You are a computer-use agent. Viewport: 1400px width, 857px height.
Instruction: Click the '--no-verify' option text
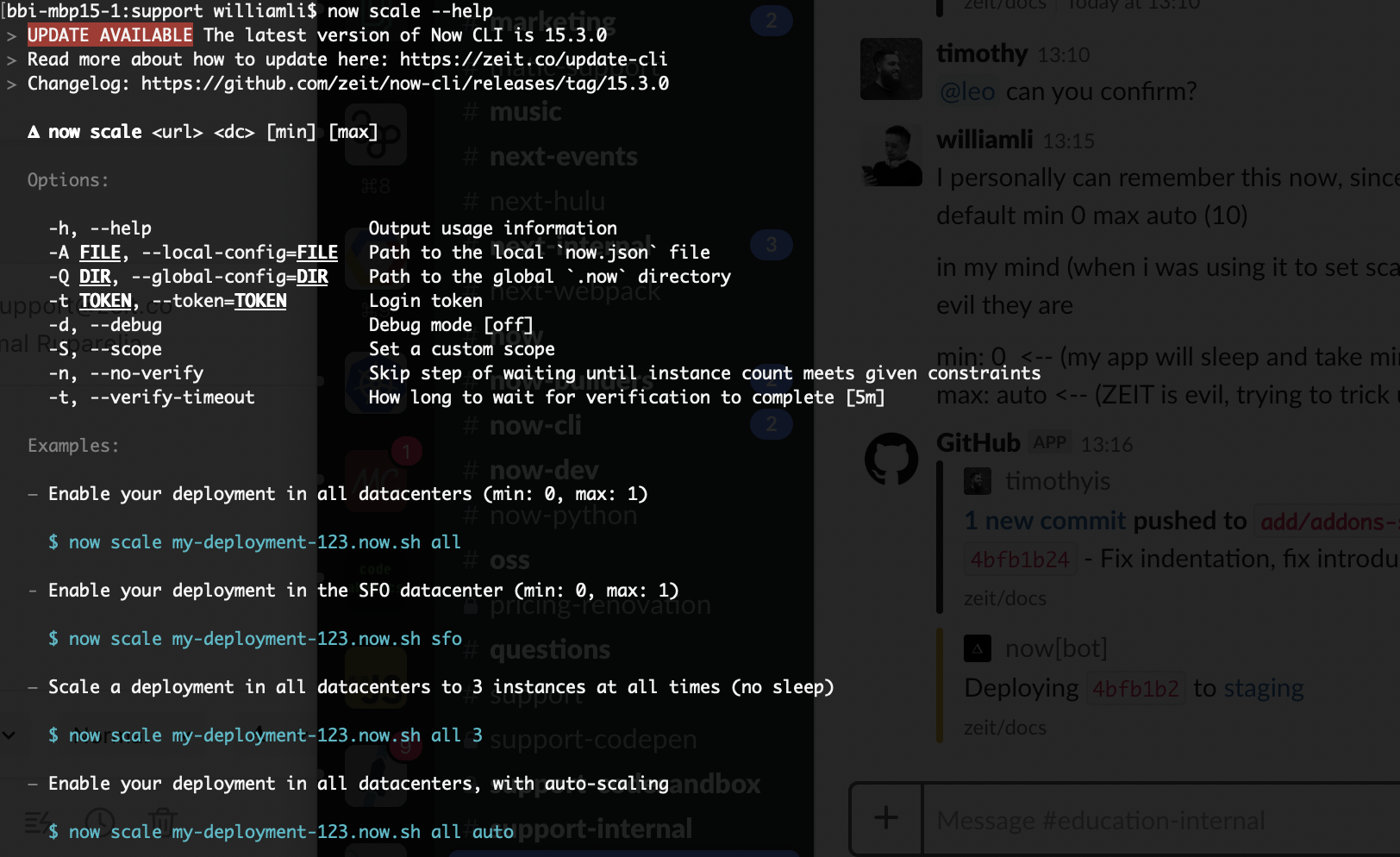147,373
